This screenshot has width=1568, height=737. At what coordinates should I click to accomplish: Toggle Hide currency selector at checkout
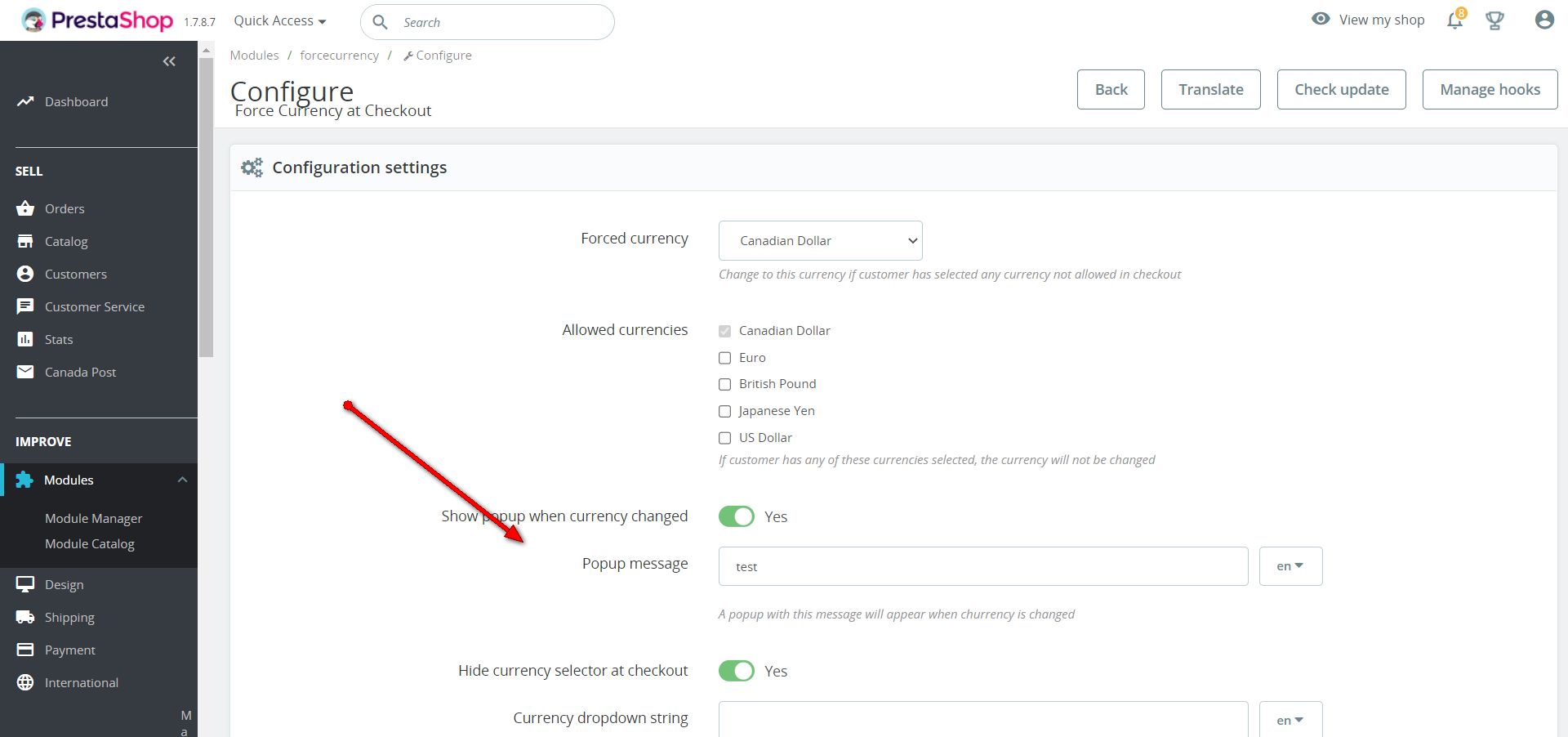point(737,671)
